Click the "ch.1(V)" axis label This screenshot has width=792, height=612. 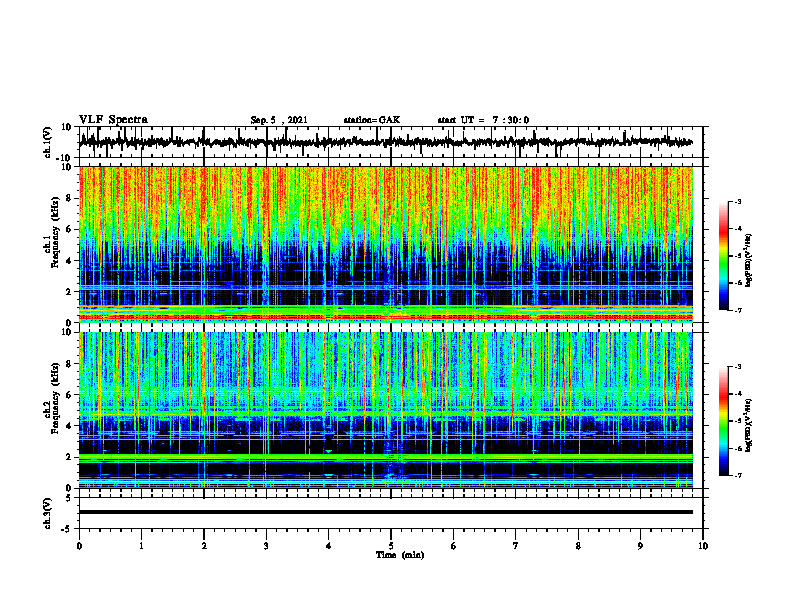tap(48, 142)
